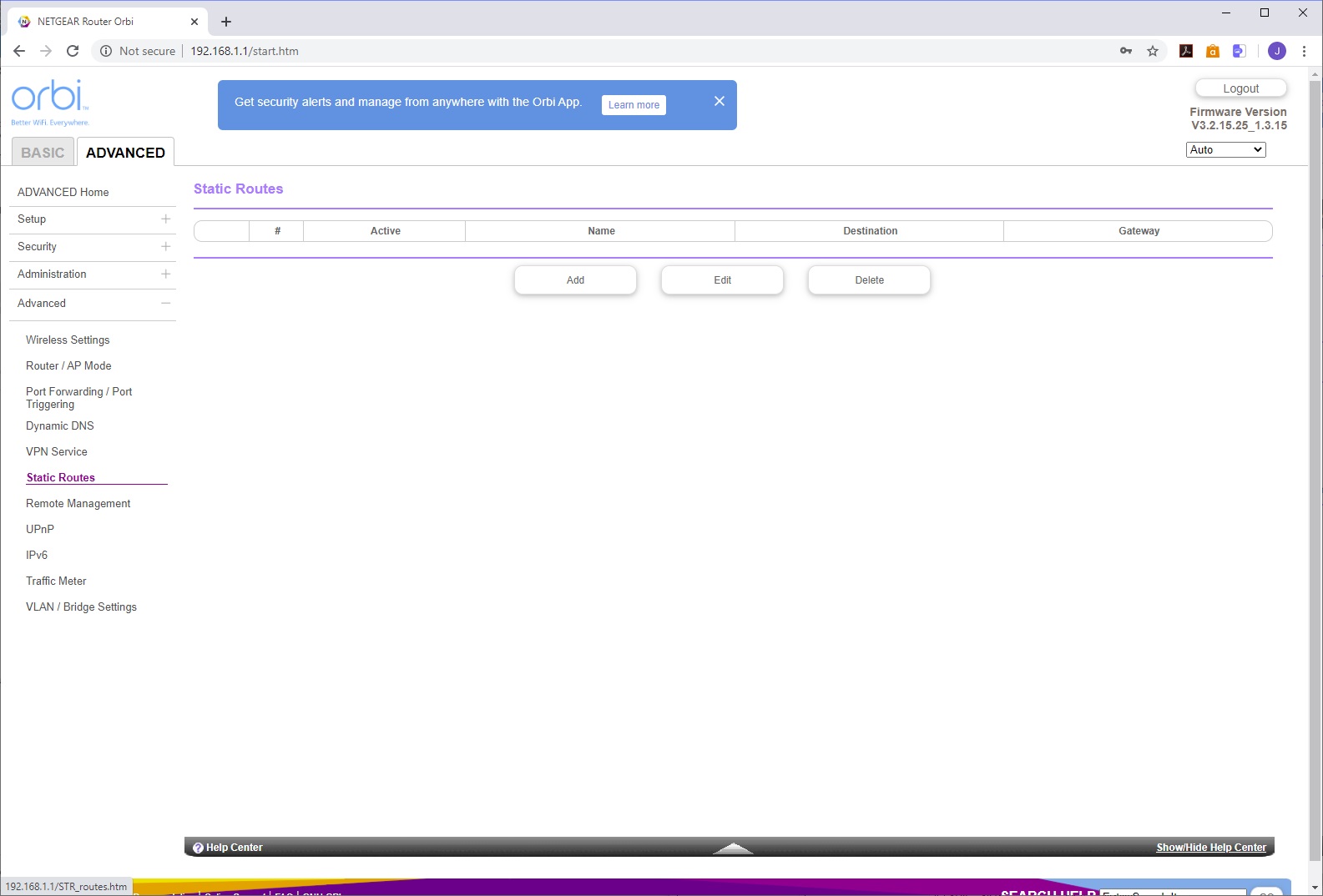Go back to the previous page
1323x896 pixels.
point(19,51)
